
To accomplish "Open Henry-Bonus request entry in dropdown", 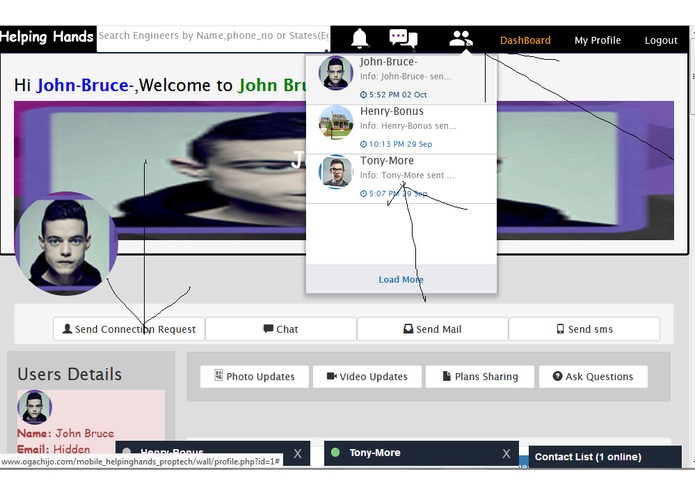I will (x=401, y=129).
